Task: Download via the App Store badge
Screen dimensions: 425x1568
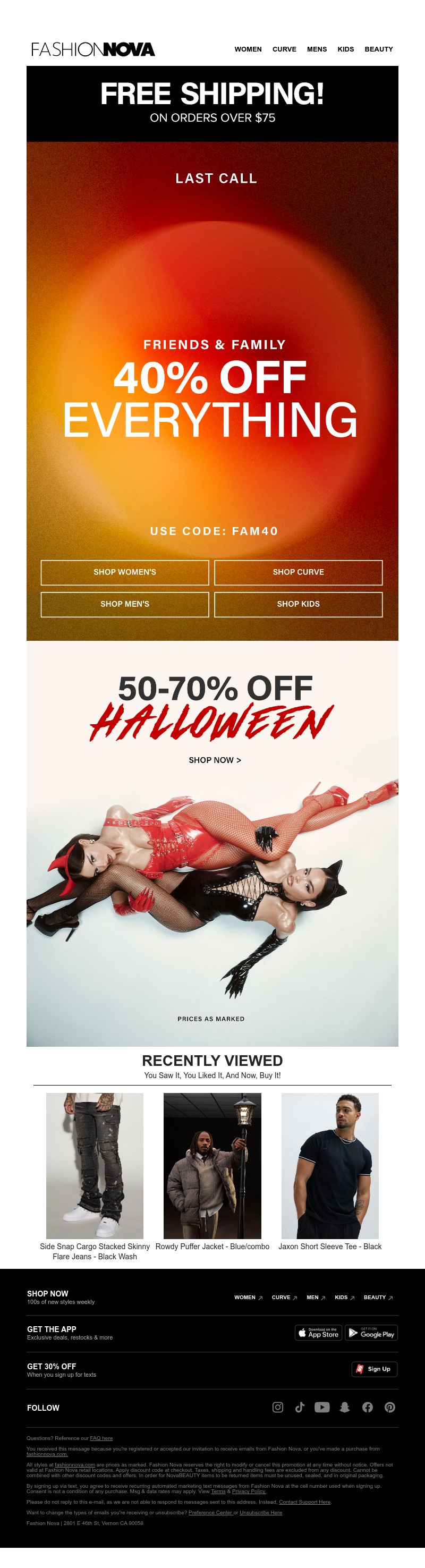Action: (318, 1333)
